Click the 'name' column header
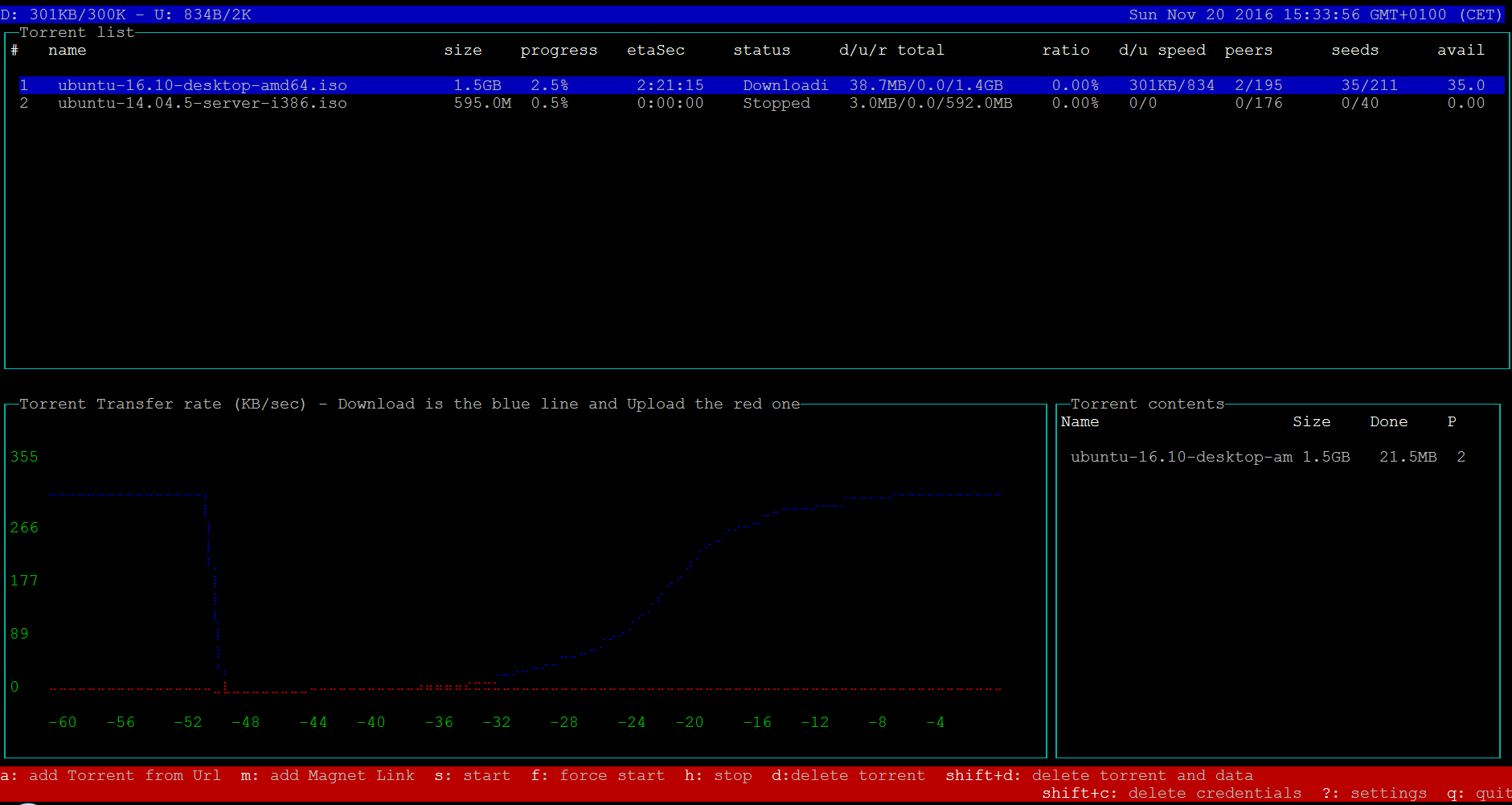This screenshot has width=1512, height=805. [x=68, y=50]
